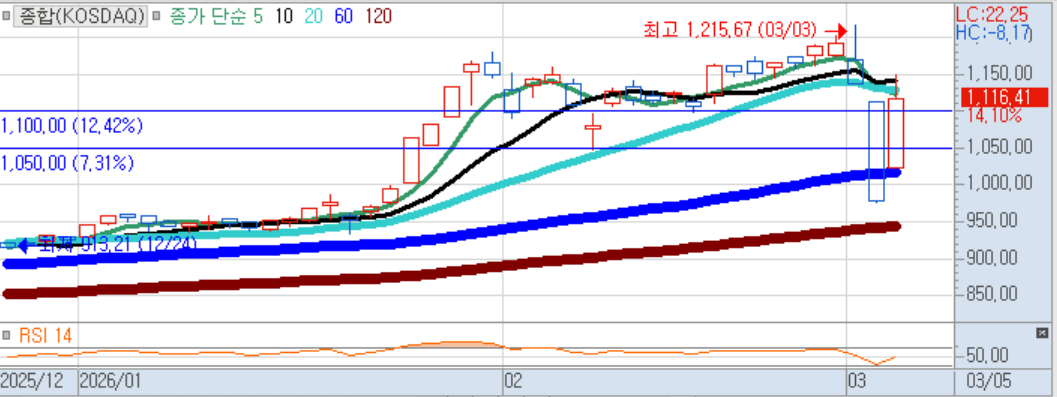Select the 10-day moving average legend number
The image size is (1057, 397).
284,16
